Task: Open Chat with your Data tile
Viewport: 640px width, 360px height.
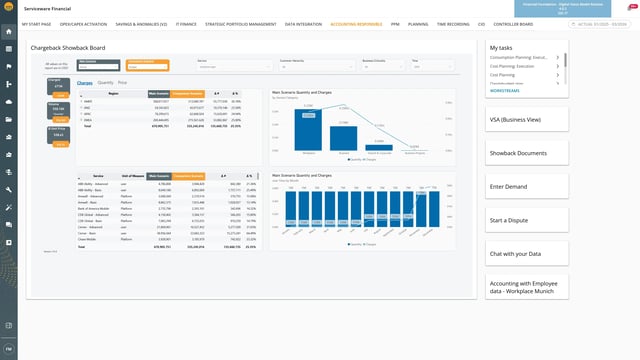Action: pos(527,254)
